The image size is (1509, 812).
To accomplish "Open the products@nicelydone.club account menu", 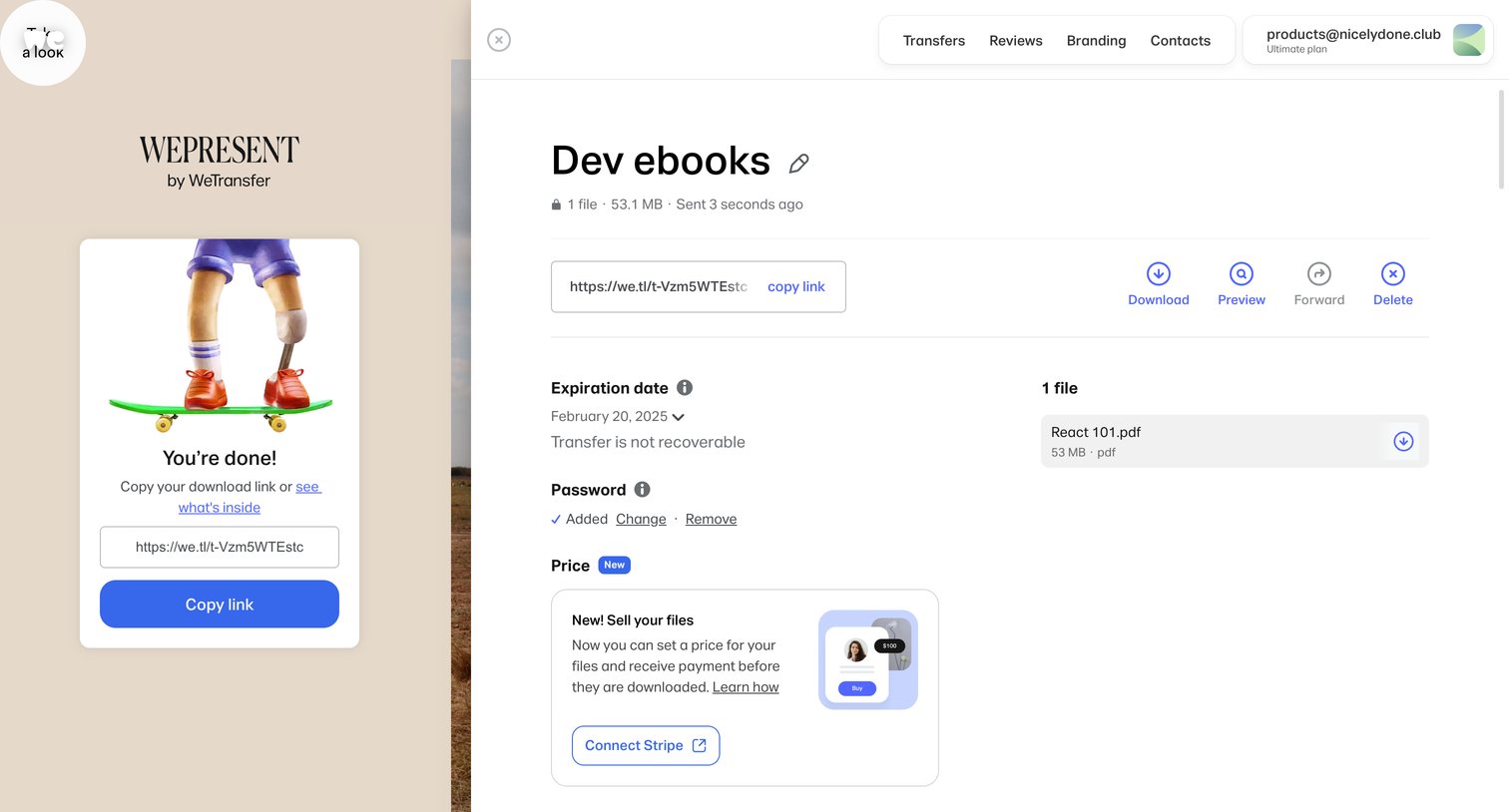I will [x=1367, y=40].
